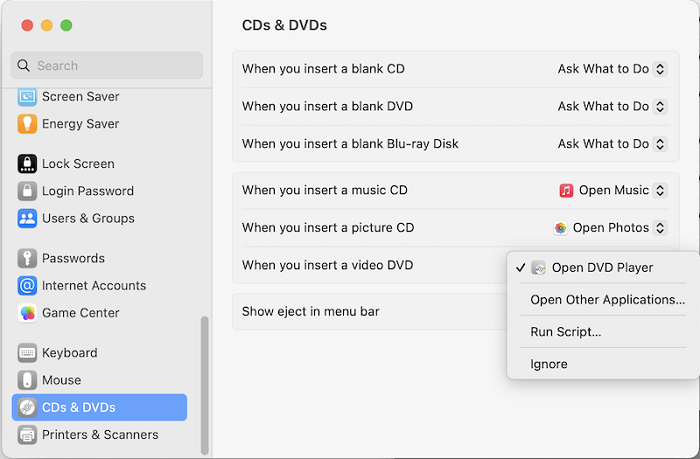Click the Passwords key icon
The height and width of the screenshot is (459, 700).
coord(27,258)
